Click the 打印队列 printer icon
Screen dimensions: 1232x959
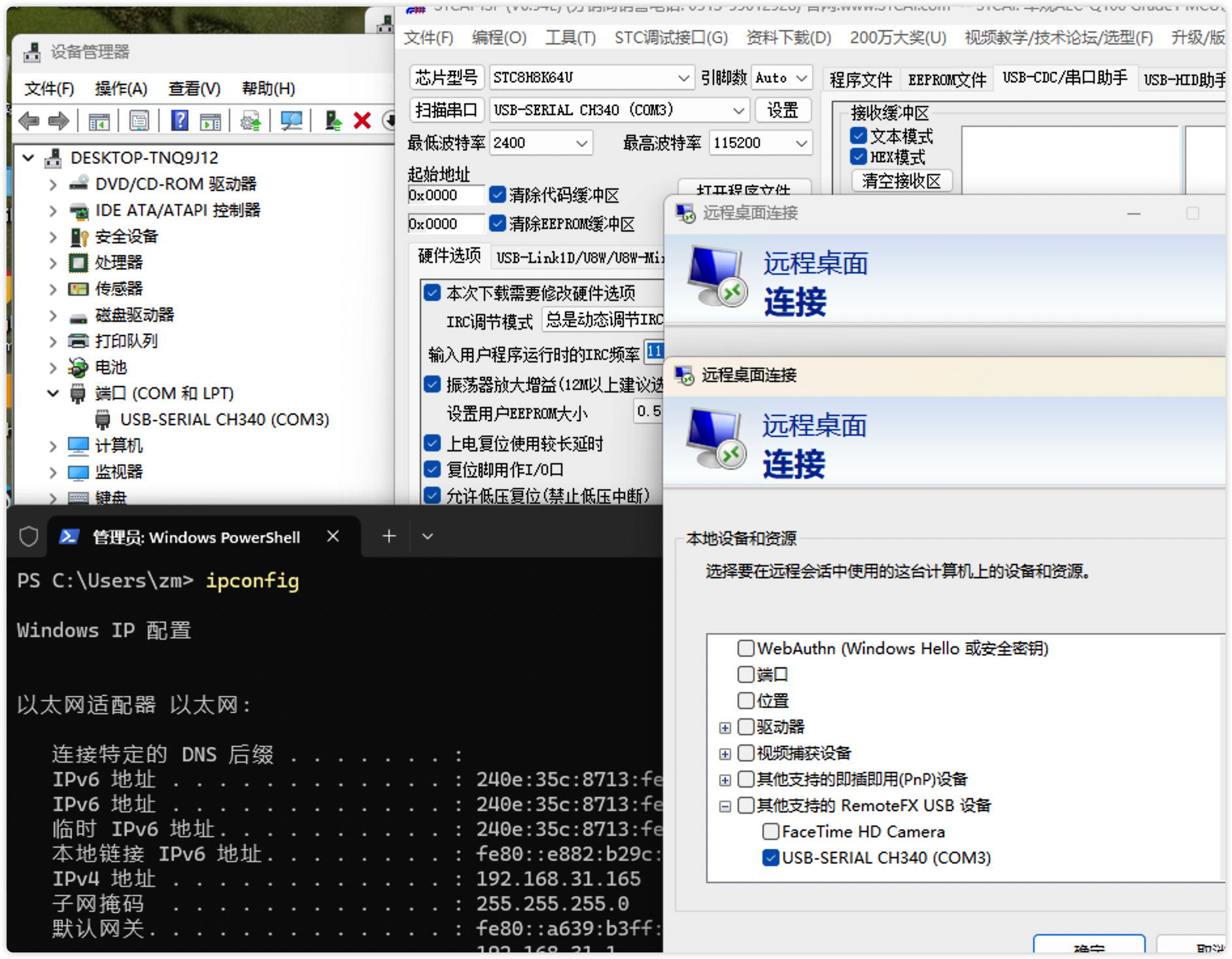tap(78, 341)
